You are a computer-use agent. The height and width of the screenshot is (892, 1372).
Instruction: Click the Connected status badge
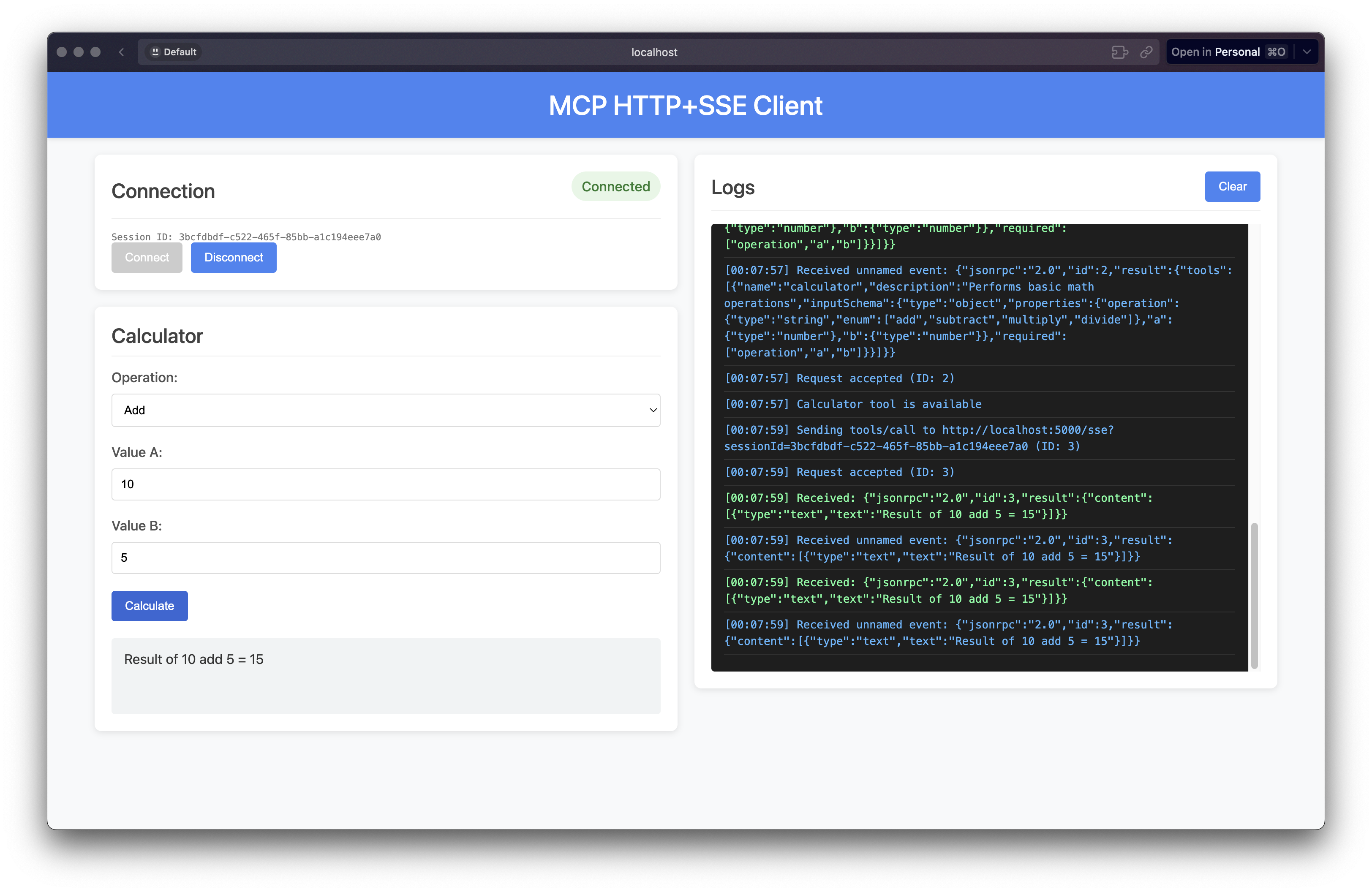[615, 187]
